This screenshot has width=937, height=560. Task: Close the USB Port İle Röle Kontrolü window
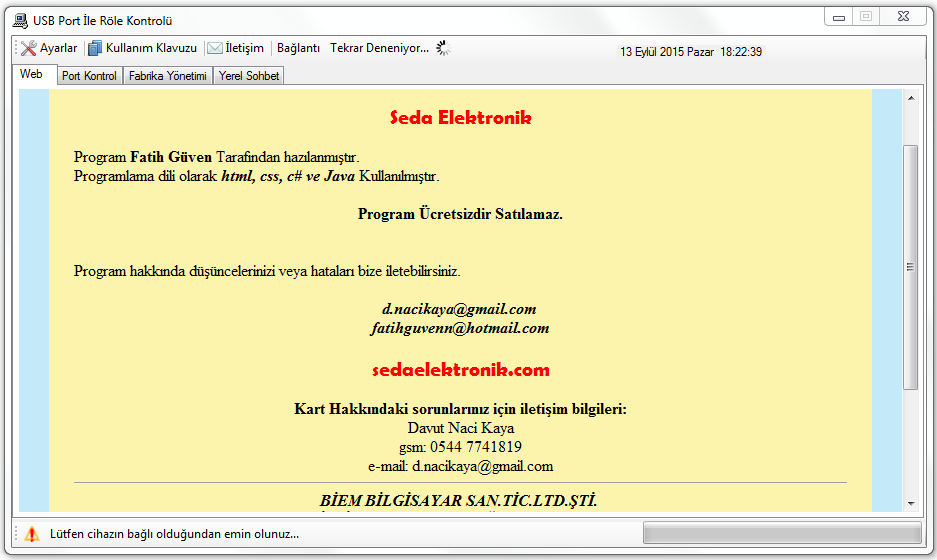tap(904, 17)
